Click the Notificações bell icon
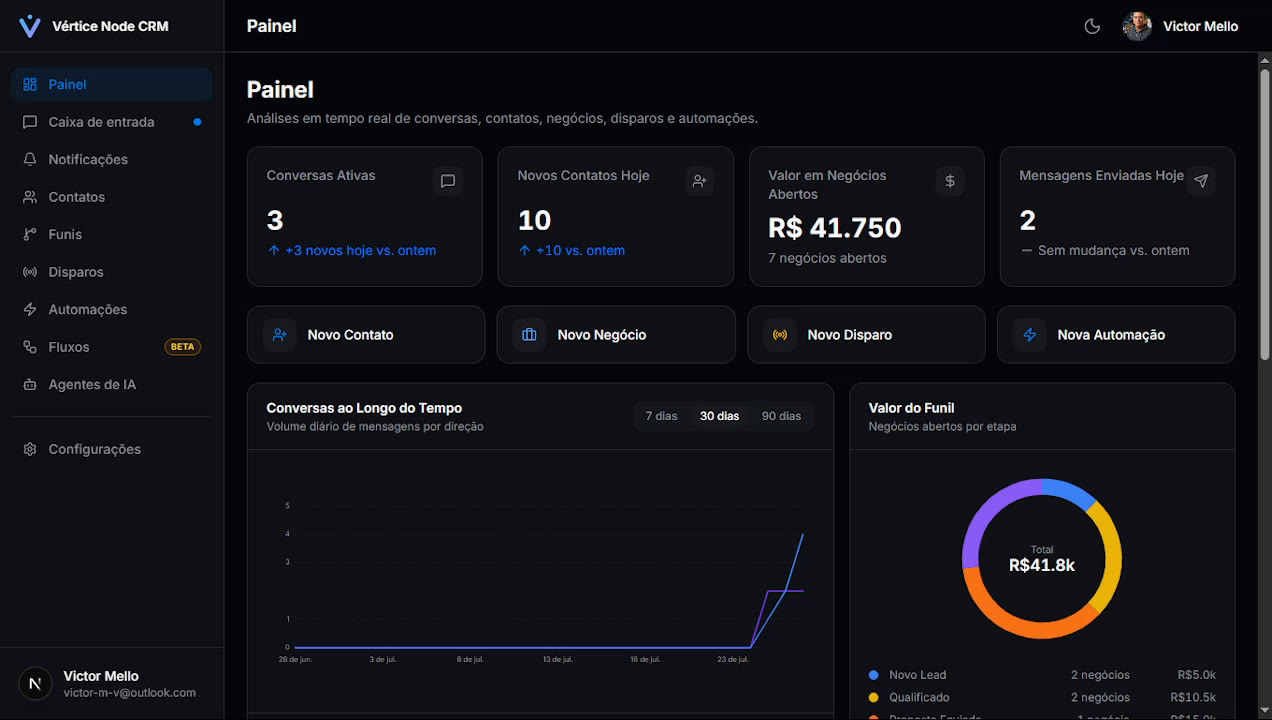 (30, 159)
